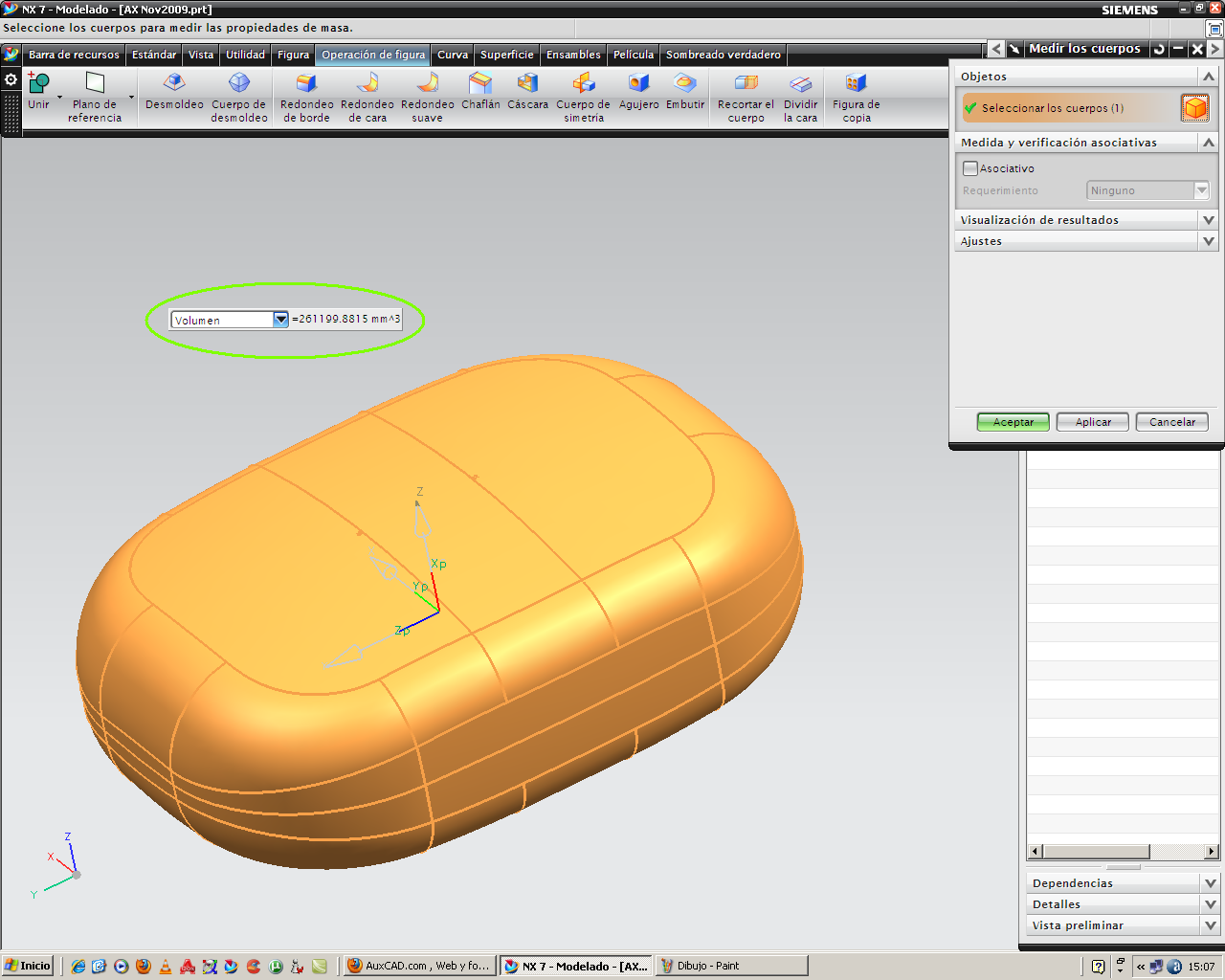The height and width of the screenshot is (980, 1225).
Task: Open VLC from quick launch bar
Action: pyautogui.click(x=166, y=967)
